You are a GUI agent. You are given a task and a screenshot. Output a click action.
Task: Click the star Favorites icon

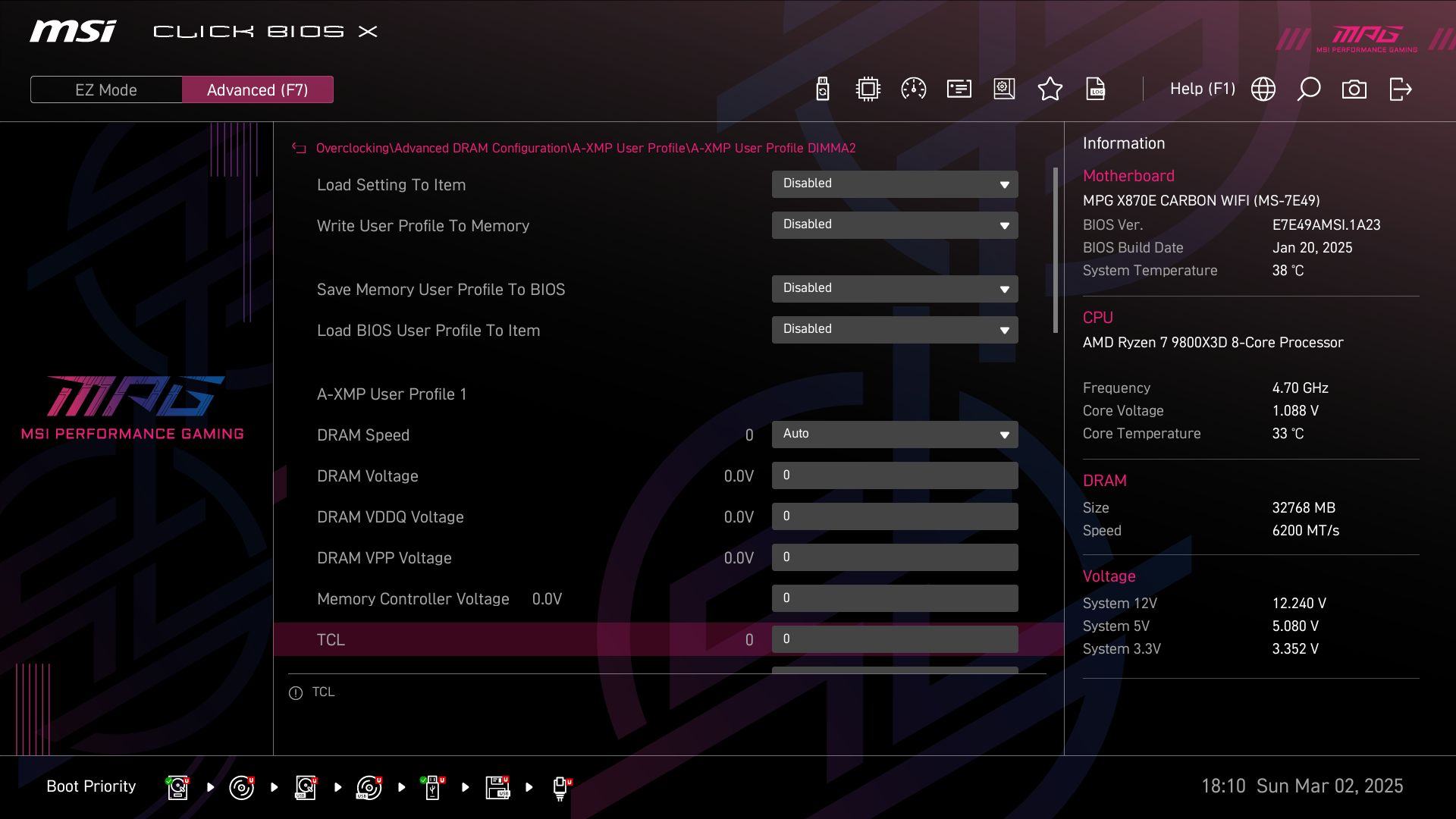coord(1050,89)
